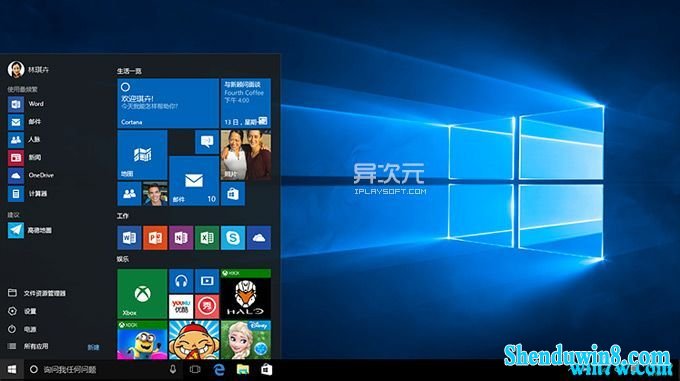This screenshot has height=381, width=680.
Task: Open the video movies tile
Action: [x=207, y=281]
